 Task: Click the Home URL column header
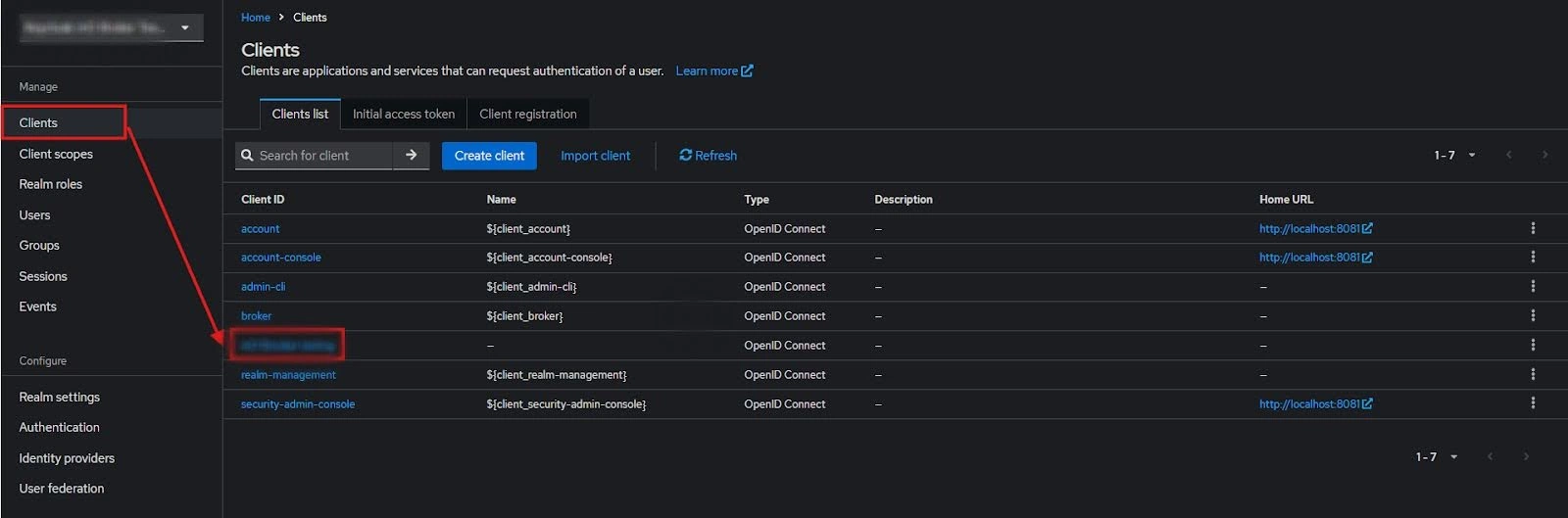coord(1286,199)
